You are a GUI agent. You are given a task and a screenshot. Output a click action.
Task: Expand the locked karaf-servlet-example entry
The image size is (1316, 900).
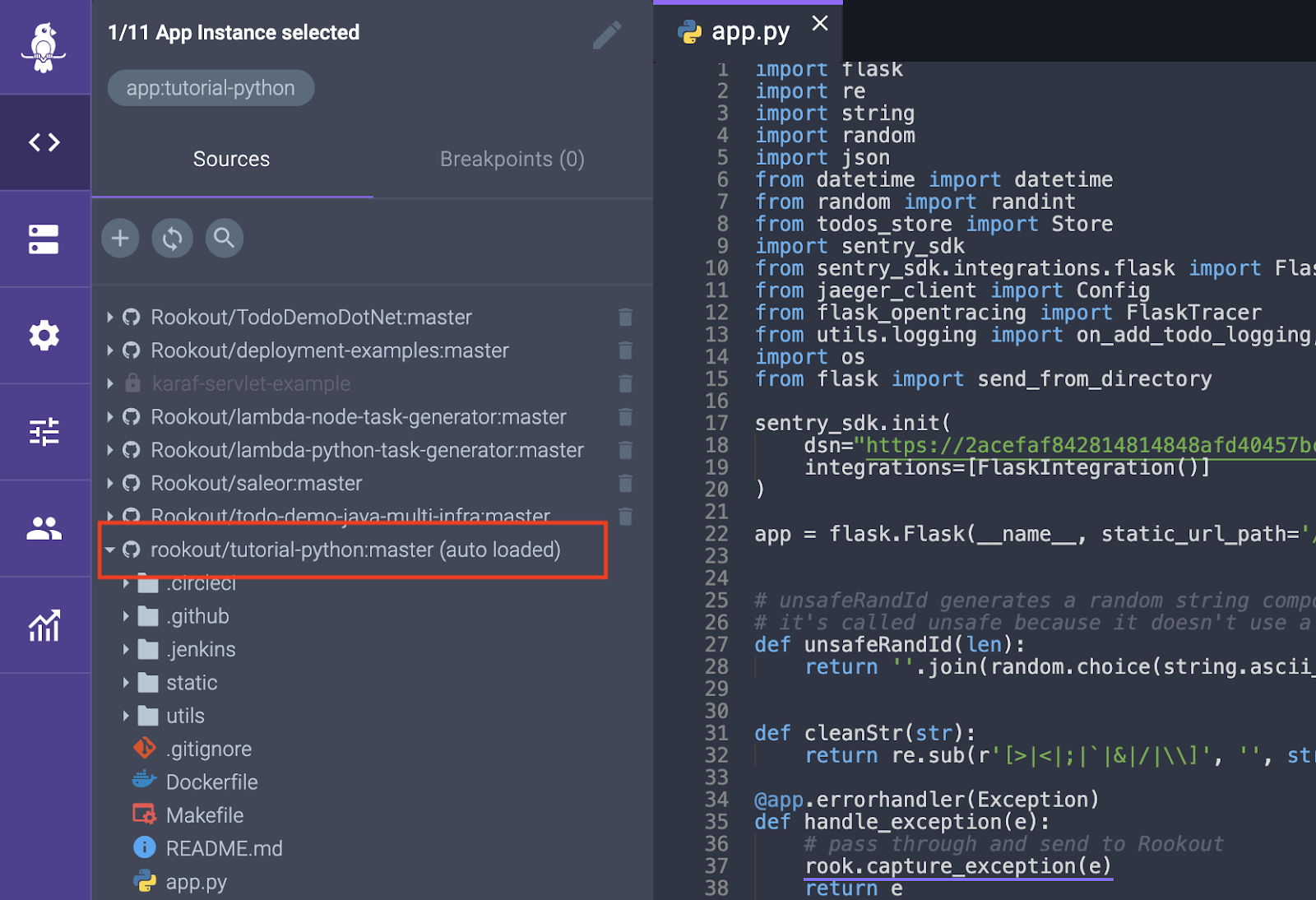point(109,383)
